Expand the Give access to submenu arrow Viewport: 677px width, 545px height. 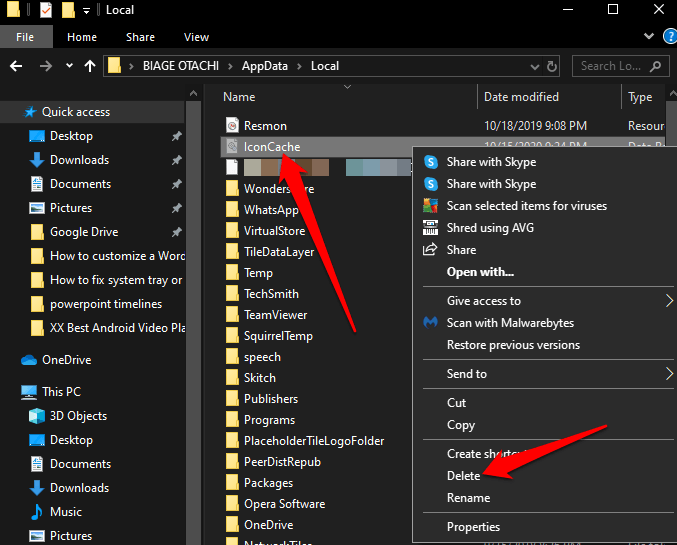point(668,301)
